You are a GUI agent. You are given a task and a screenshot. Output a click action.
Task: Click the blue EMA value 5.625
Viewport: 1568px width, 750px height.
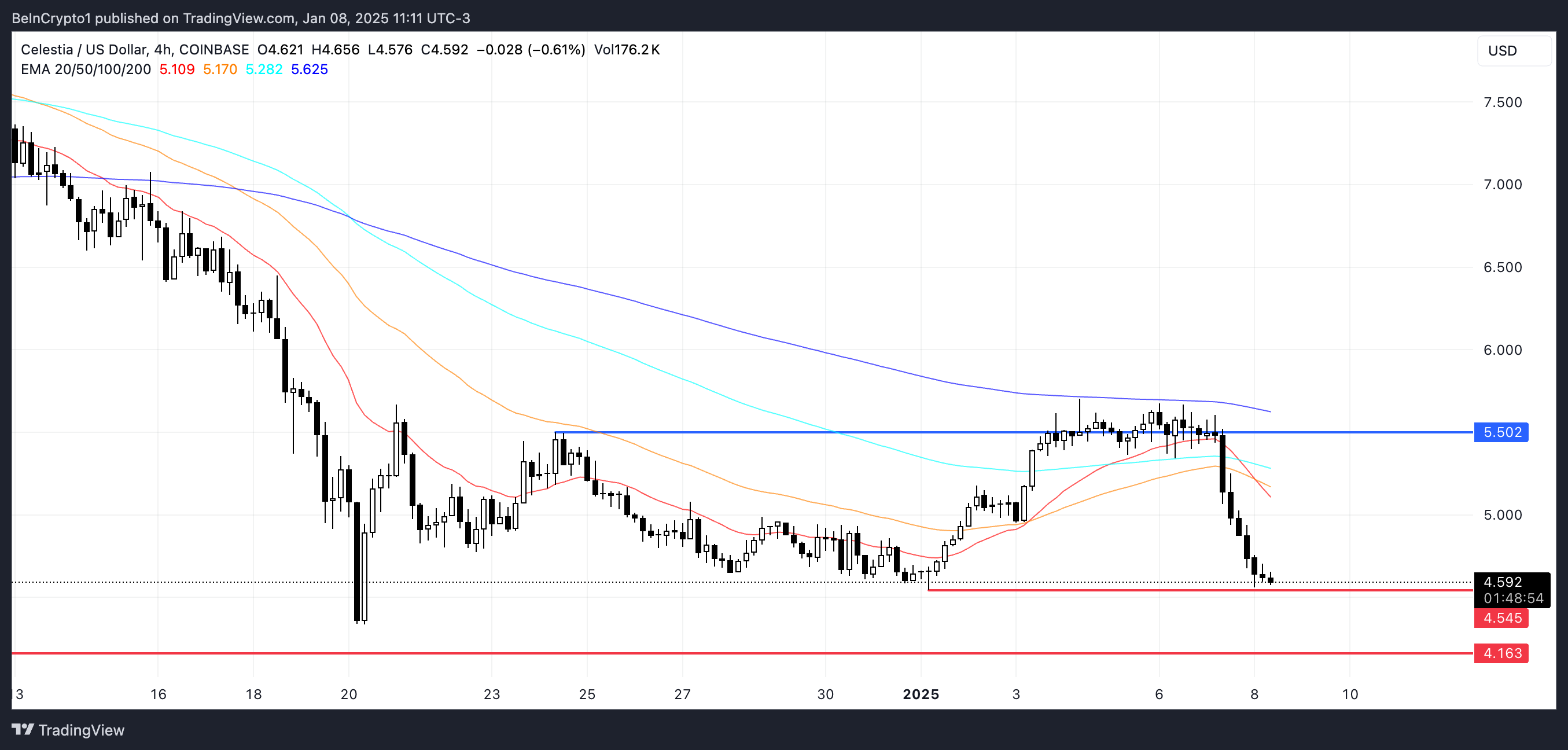coord(309,69)
